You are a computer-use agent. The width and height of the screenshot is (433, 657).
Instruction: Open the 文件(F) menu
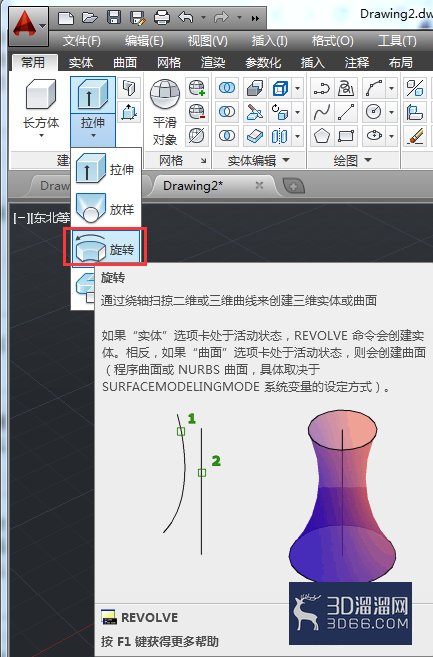pos(81,41)
